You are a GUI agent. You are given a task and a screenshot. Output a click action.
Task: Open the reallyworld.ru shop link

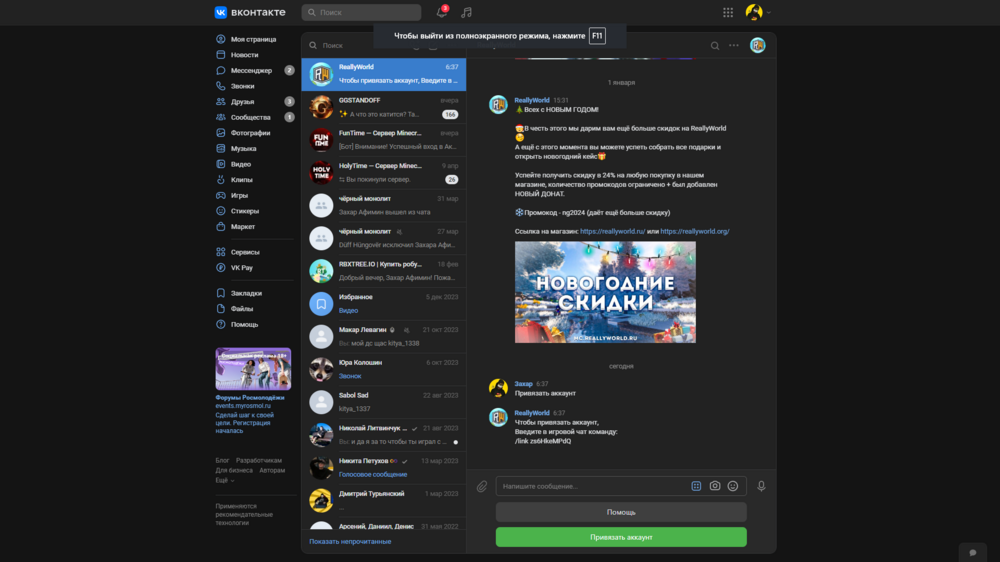coord(612,232)
